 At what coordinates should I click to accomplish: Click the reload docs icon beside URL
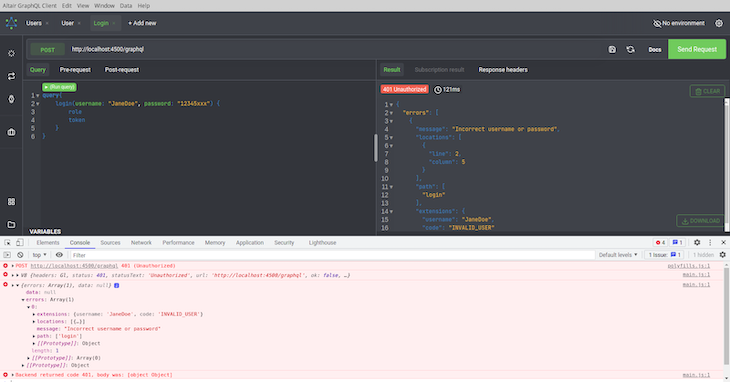(x=630, y=49)
